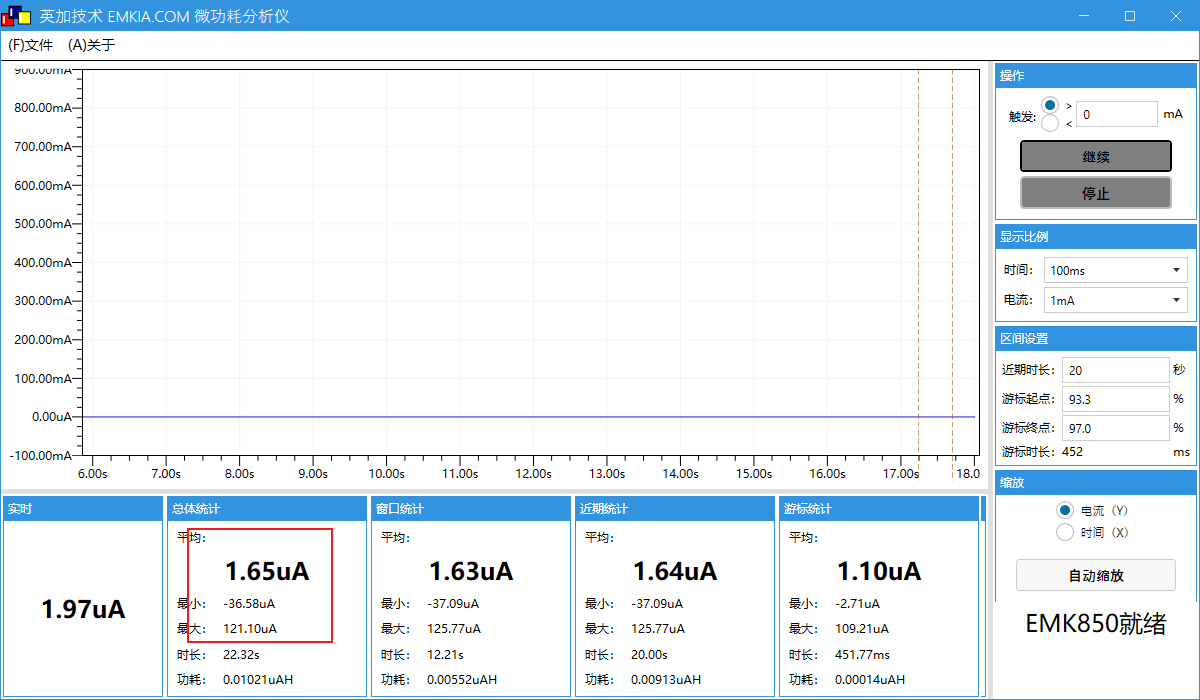Open the (F)文件 menu

(31, 45)
